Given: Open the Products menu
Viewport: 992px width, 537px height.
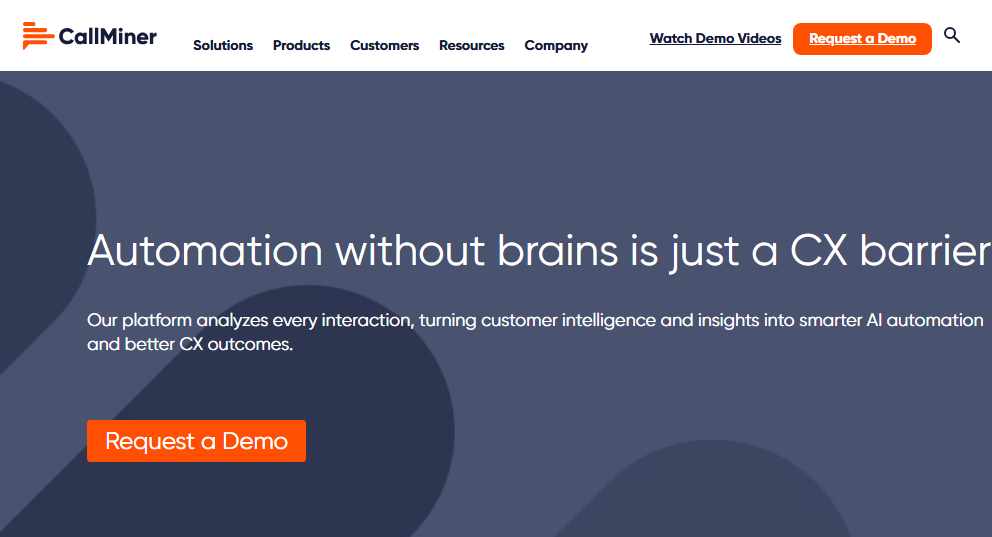Looking at the screenshot, I should [x=301, y=46].
